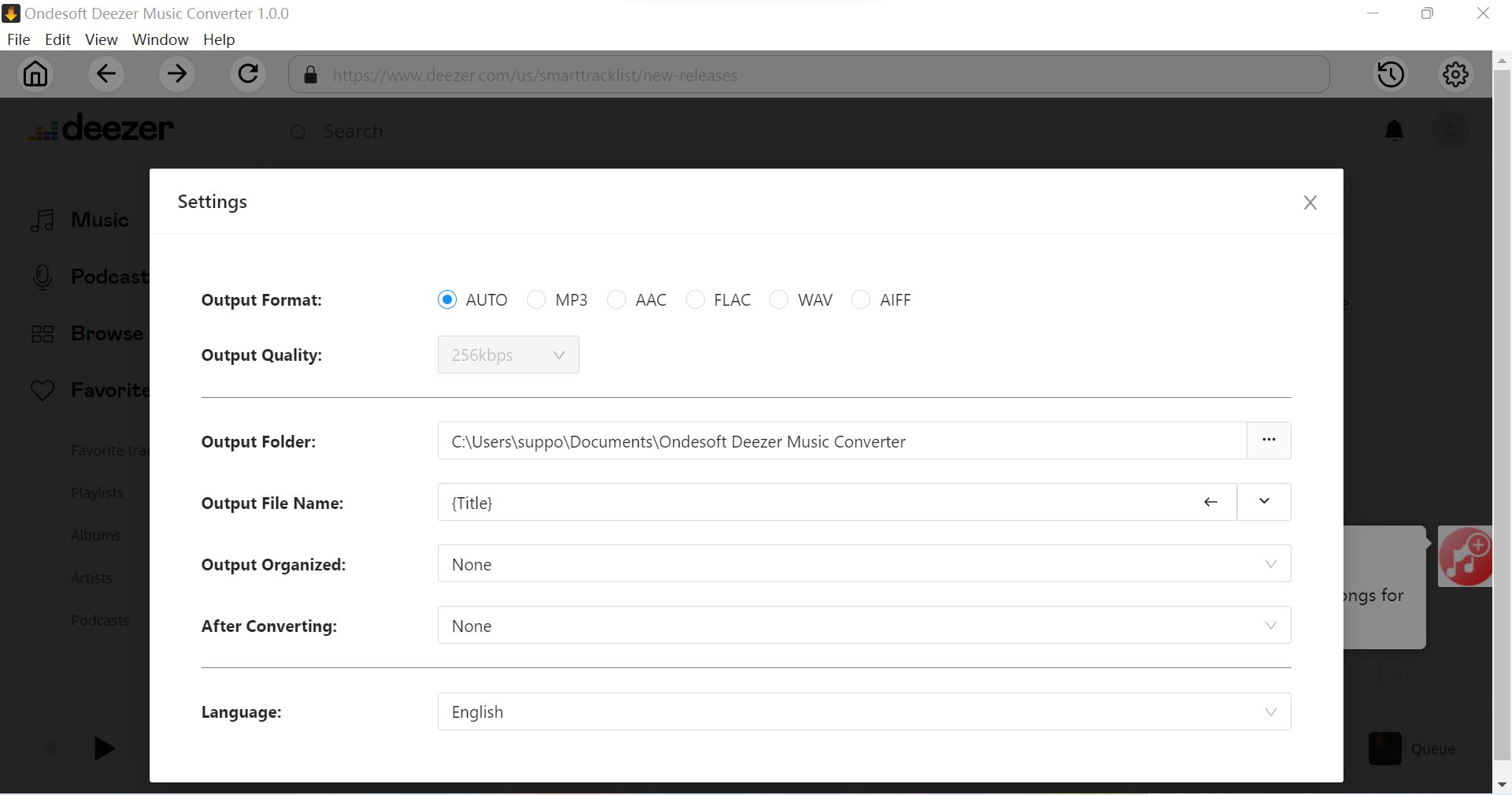Open the Language dropdown showing English

[x=864, y=711]
